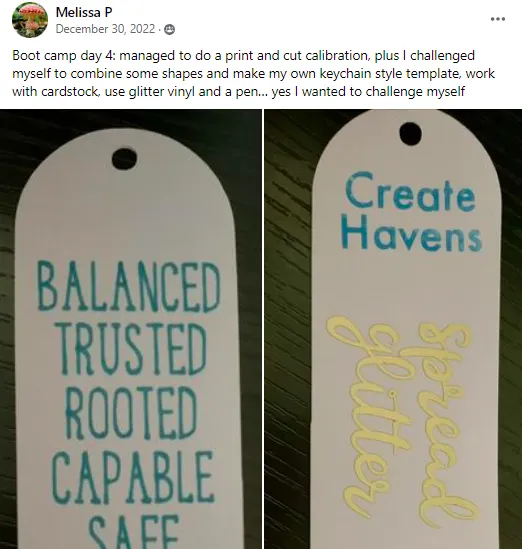The height and width of the screenshot is (549, 522).
Task: Click the Melissa P profile name
Action: coord(84,13)
